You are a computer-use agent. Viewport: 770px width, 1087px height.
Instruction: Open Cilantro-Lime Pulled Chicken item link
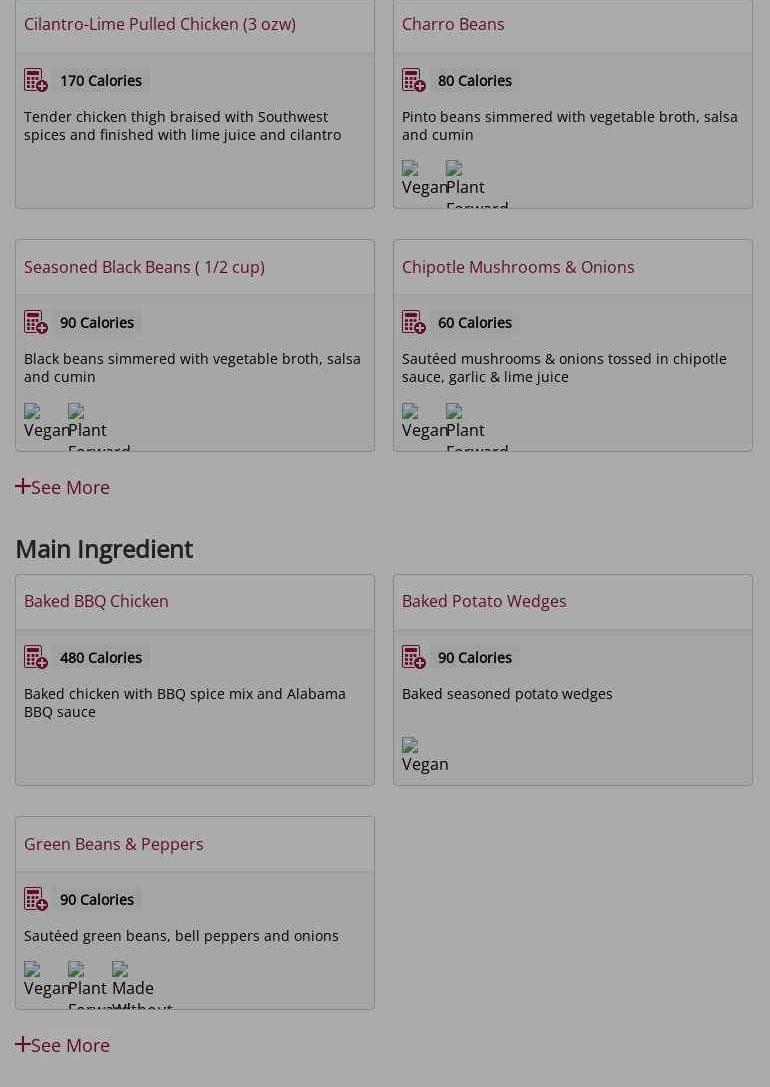coord(160,24)
